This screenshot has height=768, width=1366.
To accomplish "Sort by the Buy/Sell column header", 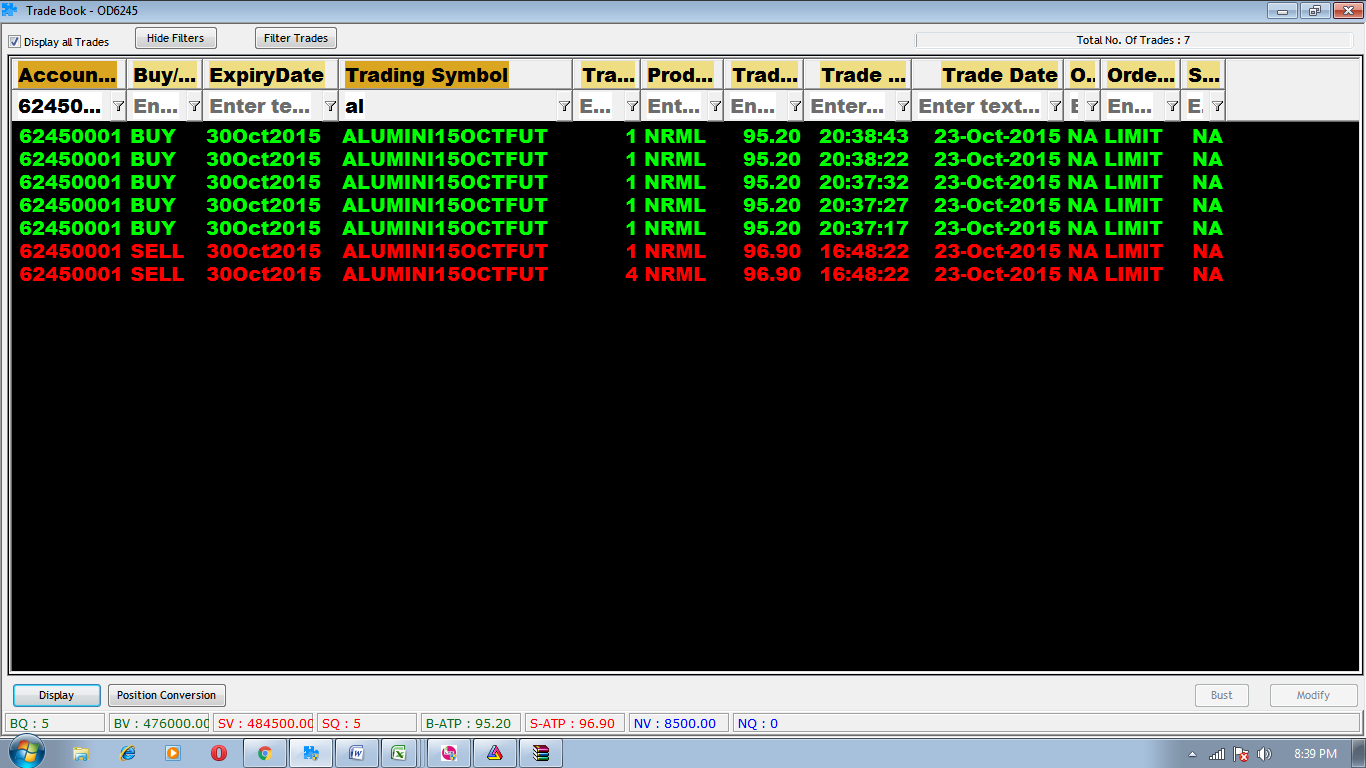I will tap(165, 75).
